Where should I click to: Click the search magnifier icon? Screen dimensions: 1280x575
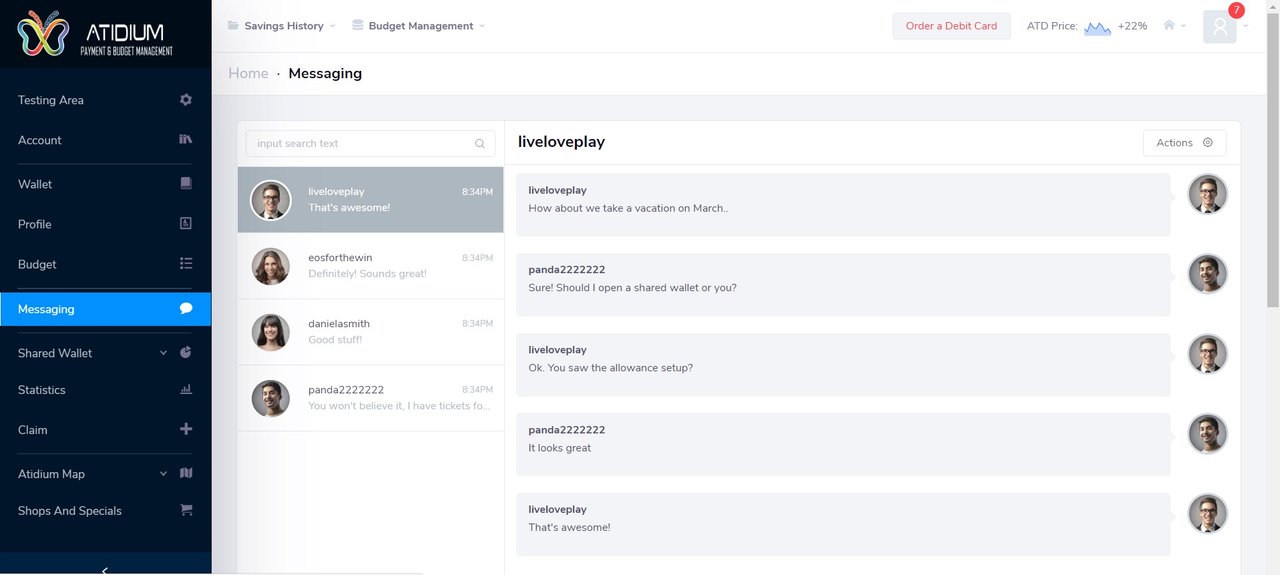(480, 144)
